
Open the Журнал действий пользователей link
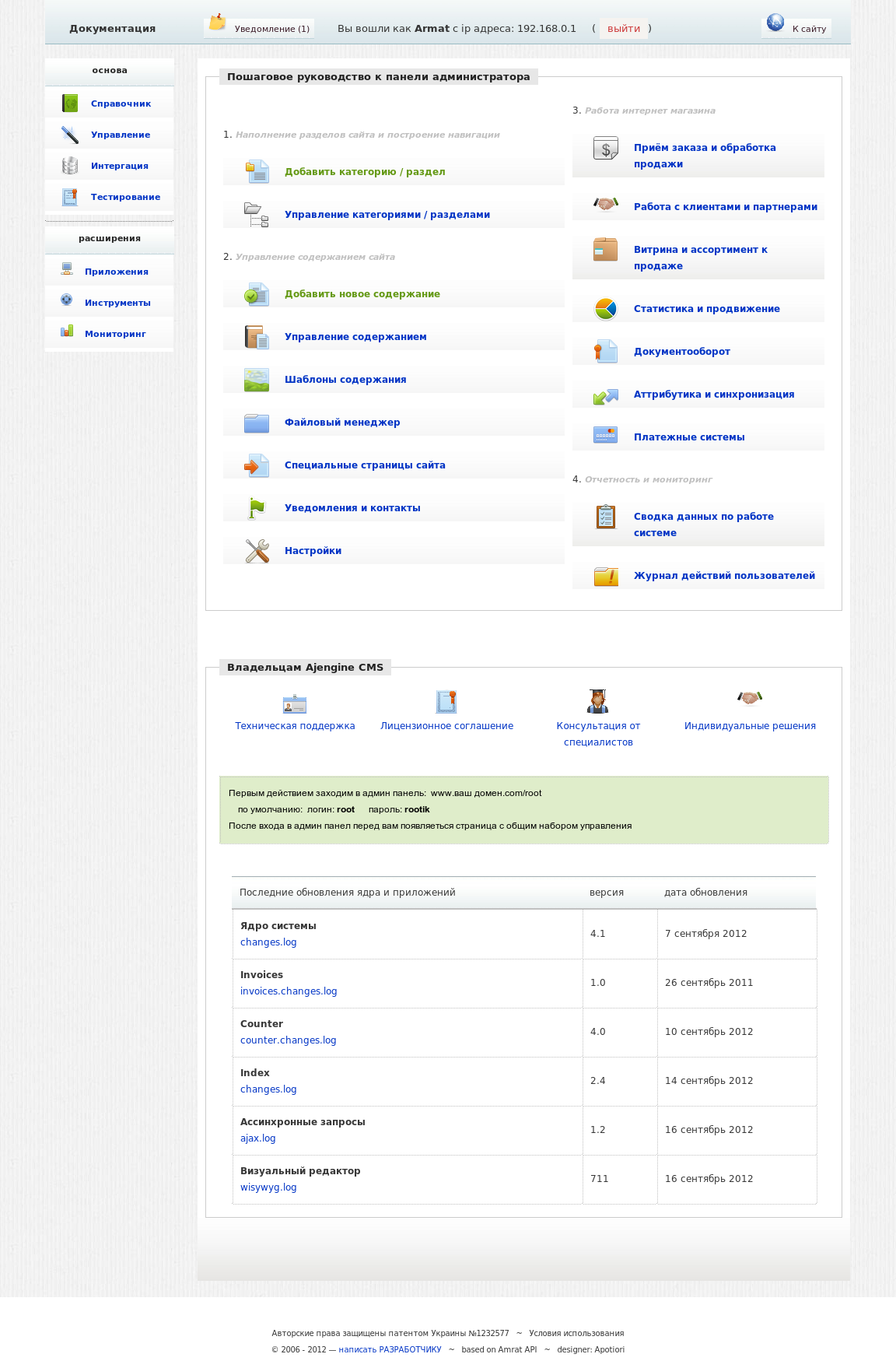tap(724, 576)
